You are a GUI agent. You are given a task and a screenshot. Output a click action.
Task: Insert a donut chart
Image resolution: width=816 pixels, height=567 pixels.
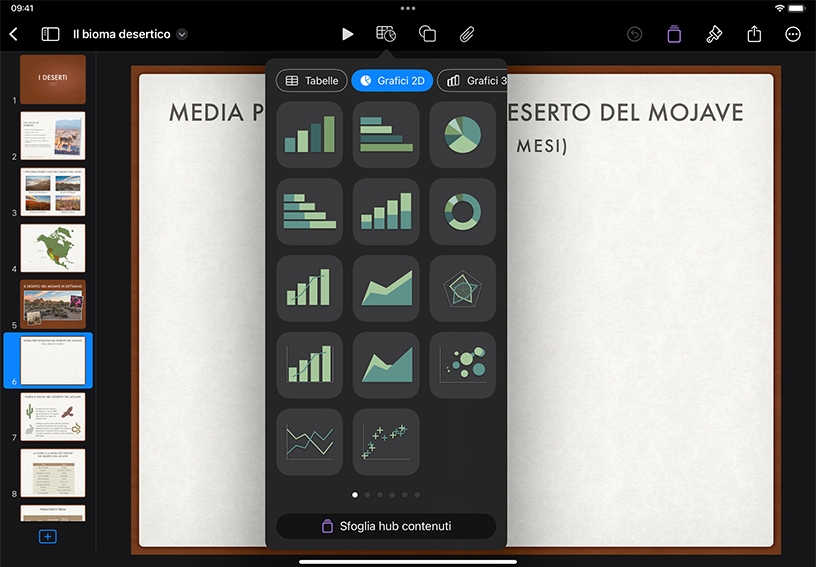coord(463,211)
